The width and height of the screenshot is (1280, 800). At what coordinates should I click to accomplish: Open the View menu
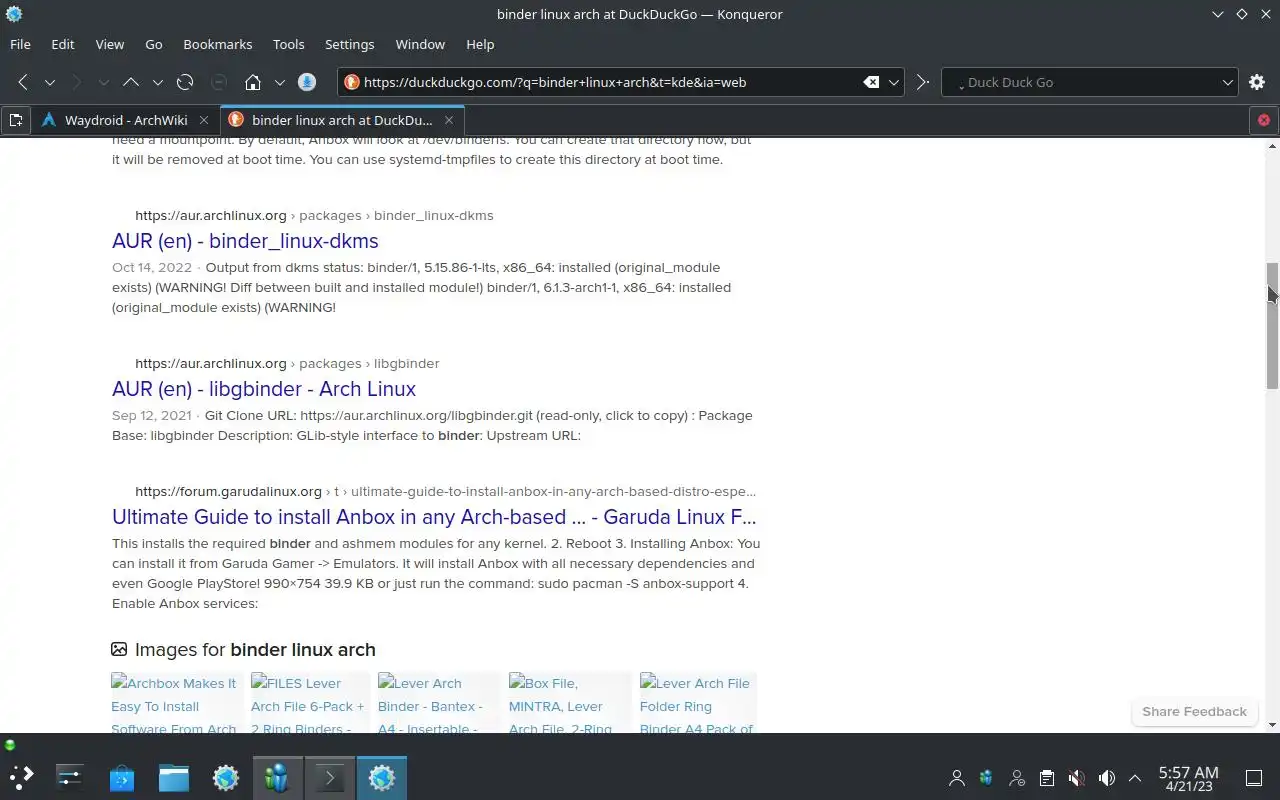[x=110, y=44]
